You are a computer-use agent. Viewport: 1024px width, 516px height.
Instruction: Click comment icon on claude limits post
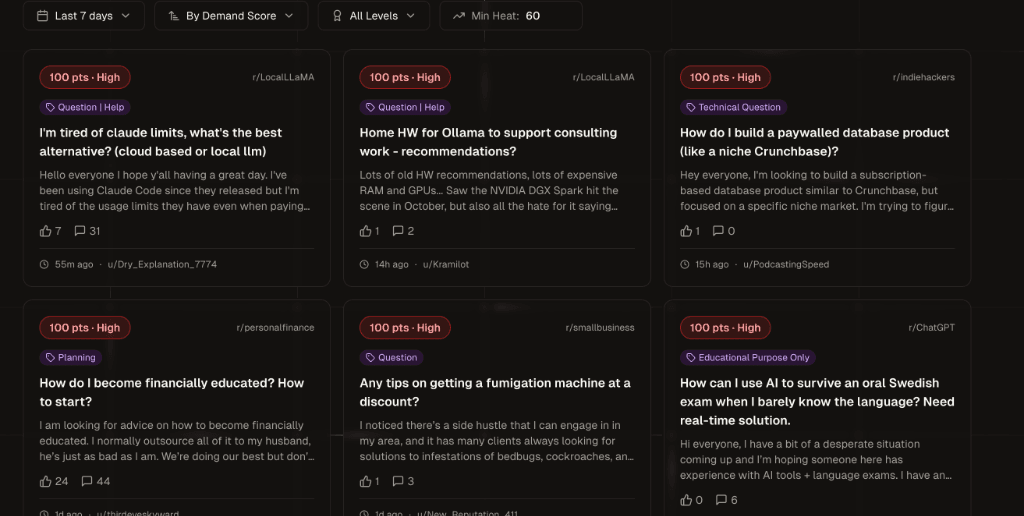(80, 231)
